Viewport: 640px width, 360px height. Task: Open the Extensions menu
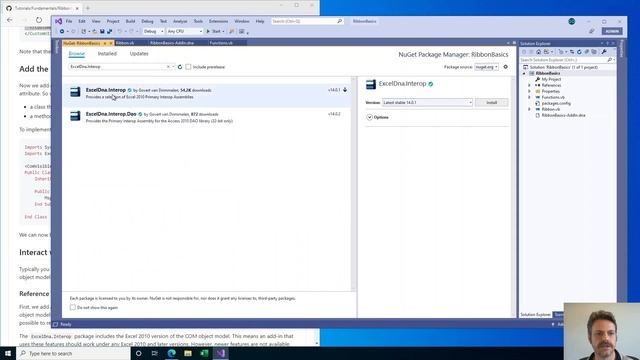click(x=218, y=21)
